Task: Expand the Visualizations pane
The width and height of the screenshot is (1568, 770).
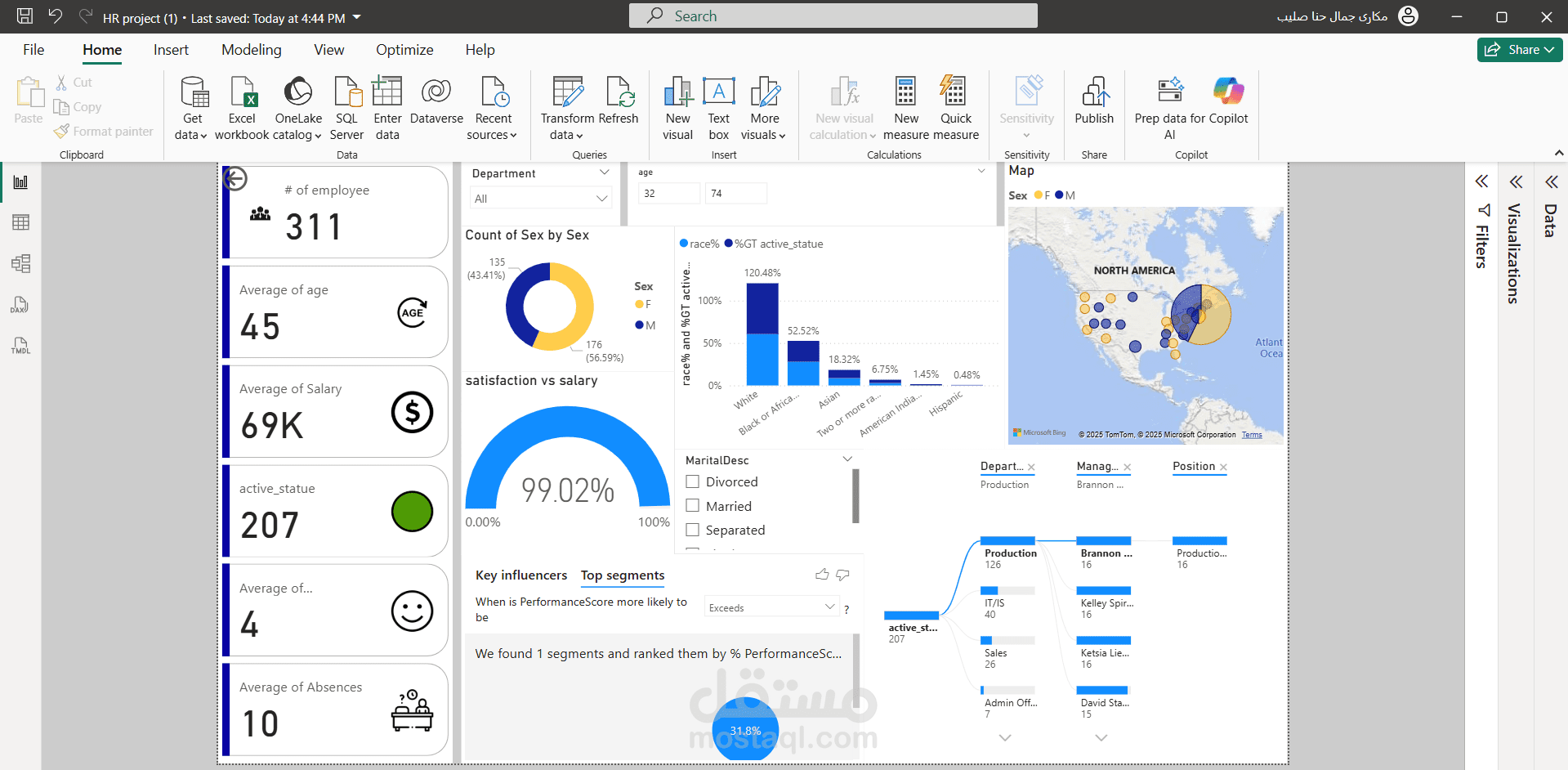Action: pos(1516,181)
